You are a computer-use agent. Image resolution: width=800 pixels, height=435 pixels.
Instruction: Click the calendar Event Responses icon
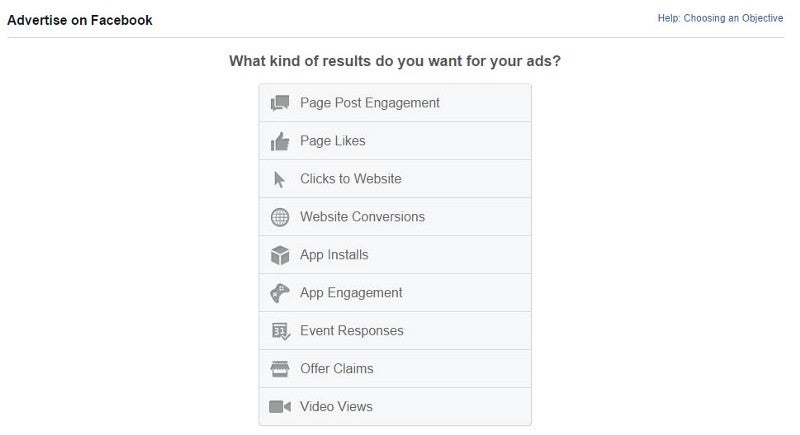[x=280, y=331]
